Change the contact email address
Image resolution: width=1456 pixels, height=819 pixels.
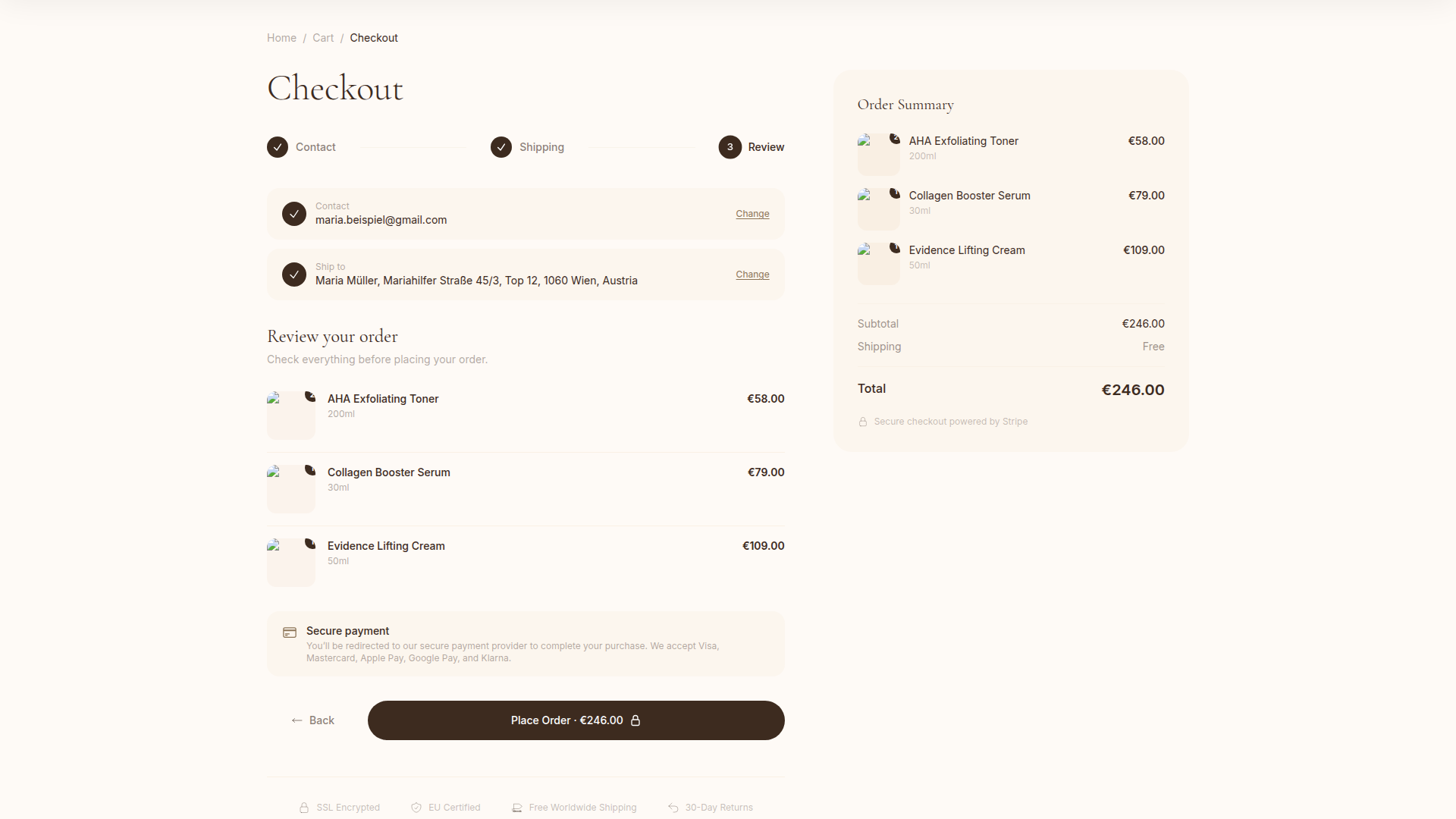click(x=752, y=214)
